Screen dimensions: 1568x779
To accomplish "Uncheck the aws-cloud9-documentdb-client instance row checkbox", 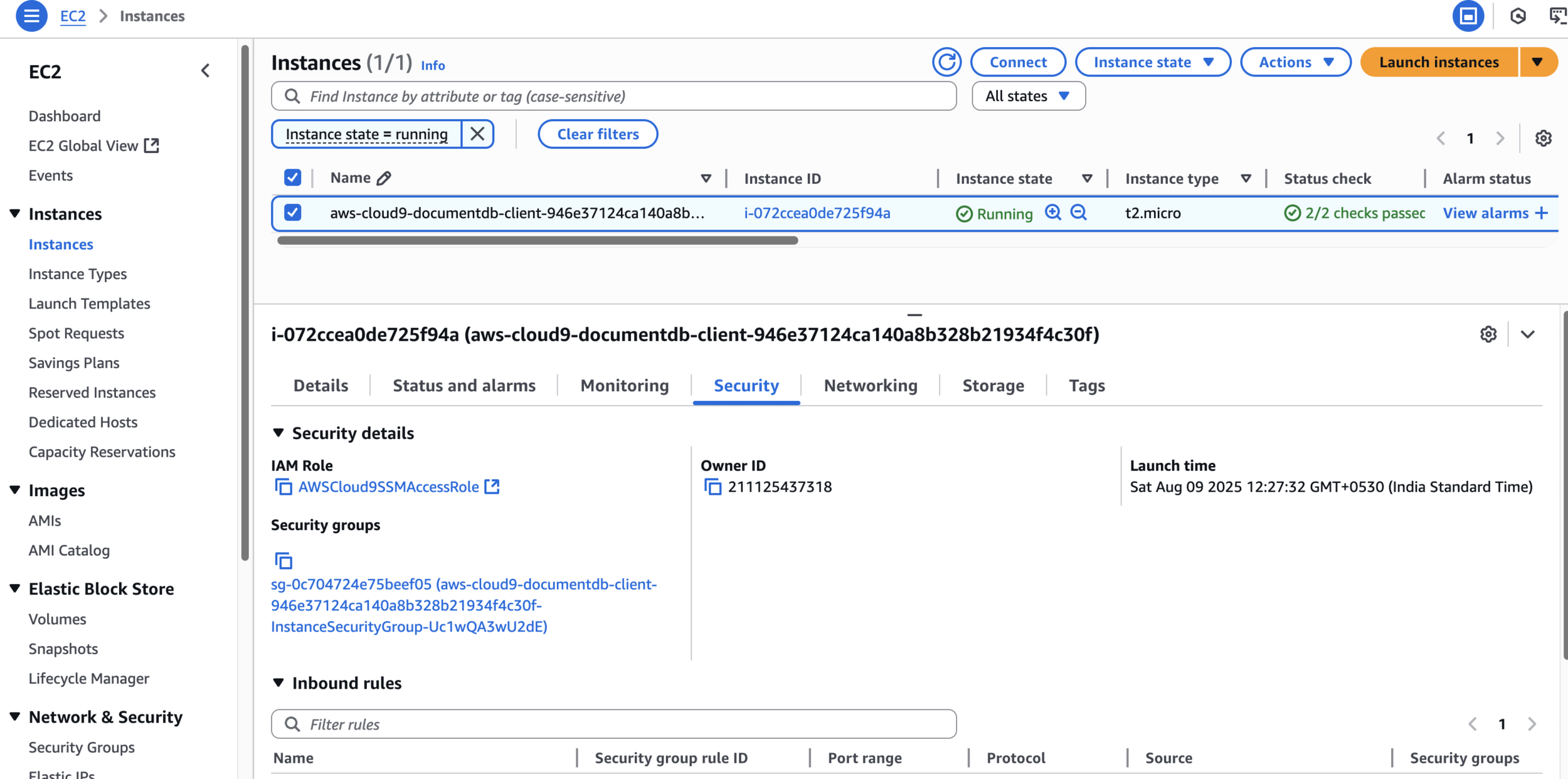I will (292, 213).
